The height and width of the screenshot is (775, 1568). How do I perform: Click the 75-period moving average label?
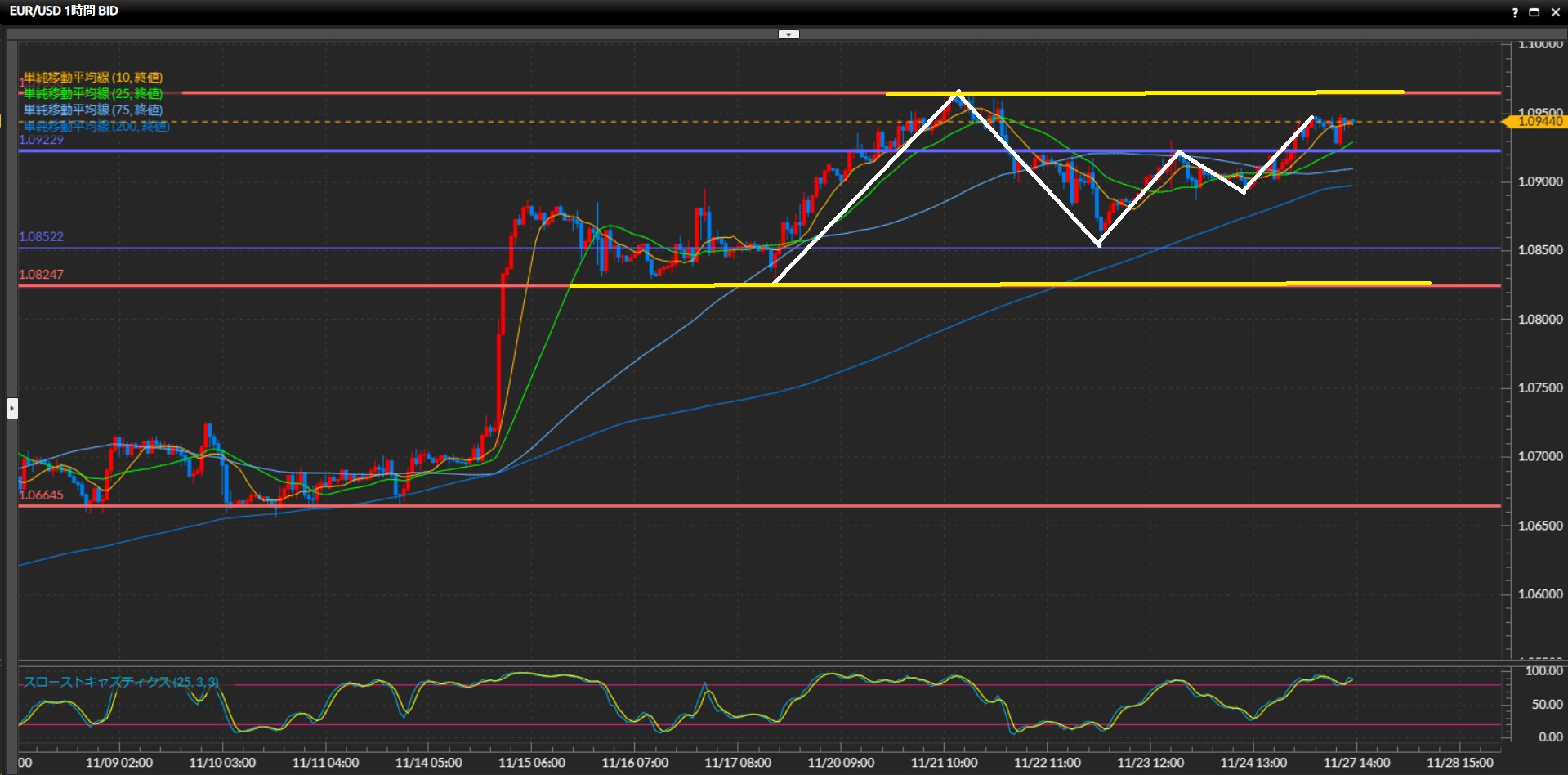click(93, 110)
